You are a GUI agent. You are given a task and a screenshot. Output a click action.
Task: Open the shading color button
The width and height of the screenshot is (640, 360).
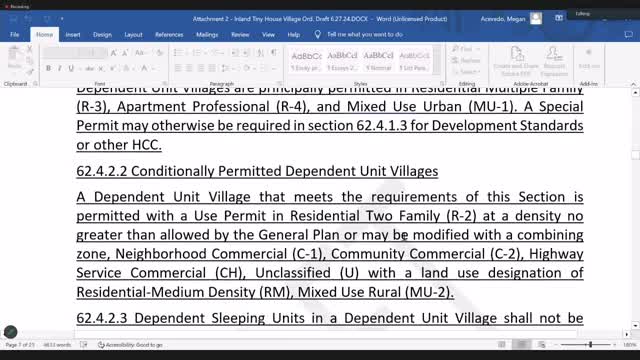click(x=247, y=68)
